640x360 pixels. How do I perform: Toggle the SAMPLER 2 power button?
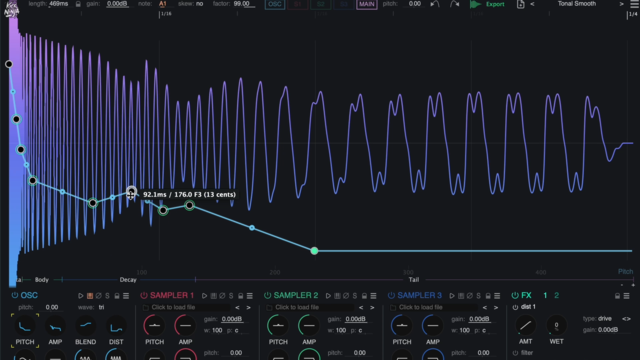[267, 295]
